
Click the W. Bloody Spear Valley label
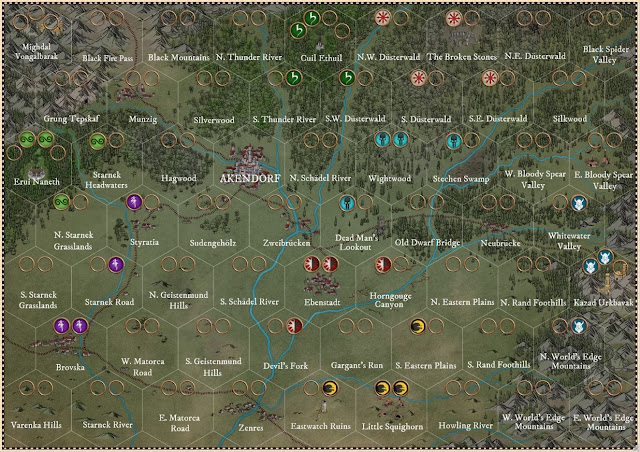pos(535,180)
